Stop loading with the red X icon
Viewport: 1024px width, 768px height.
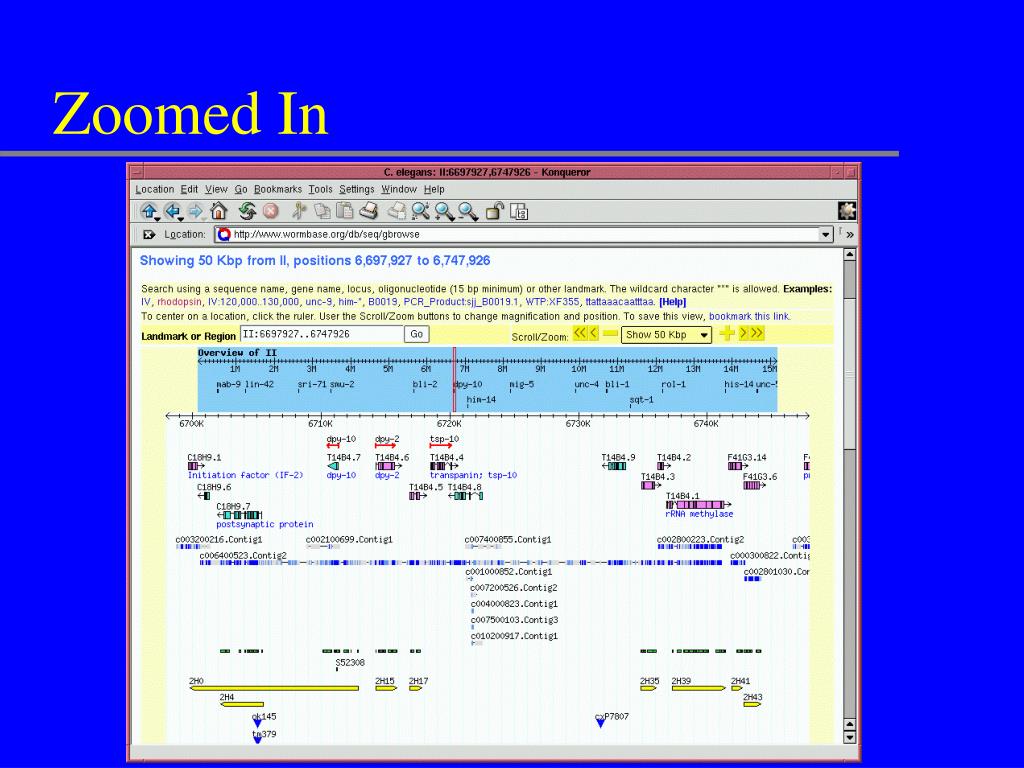click(270, 211)
